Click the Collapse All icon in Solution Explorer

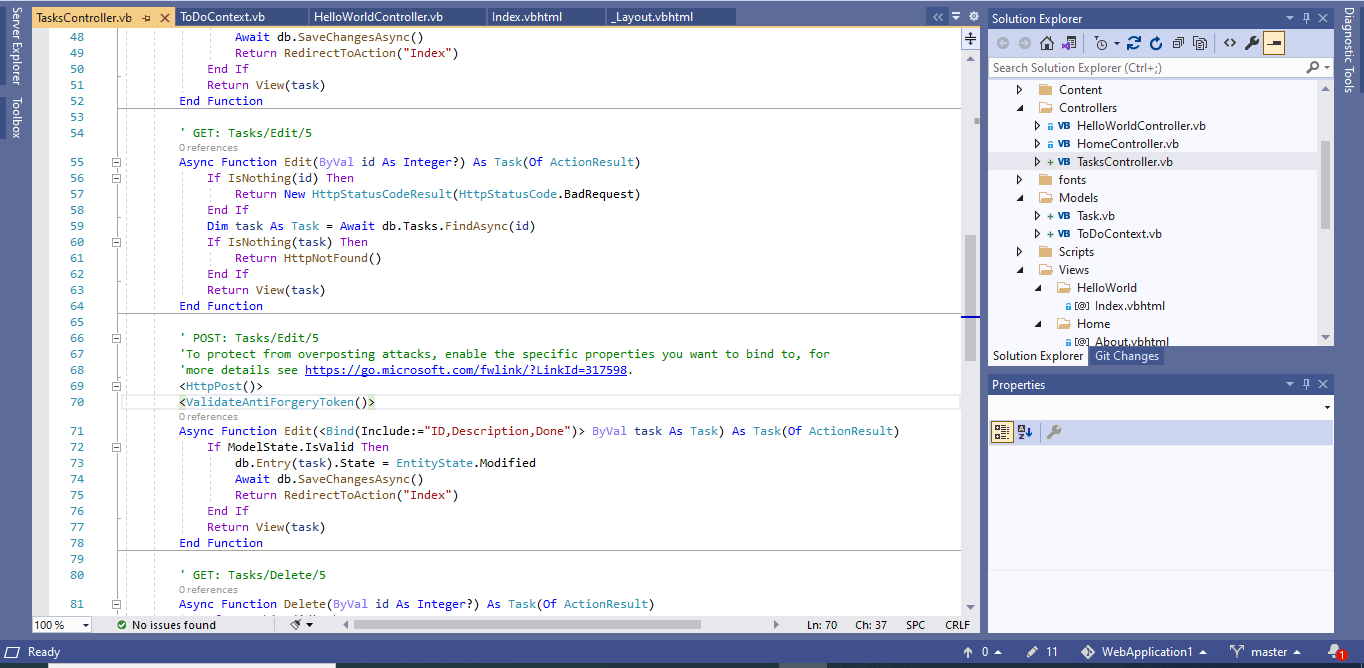[x=1178, y=42]
